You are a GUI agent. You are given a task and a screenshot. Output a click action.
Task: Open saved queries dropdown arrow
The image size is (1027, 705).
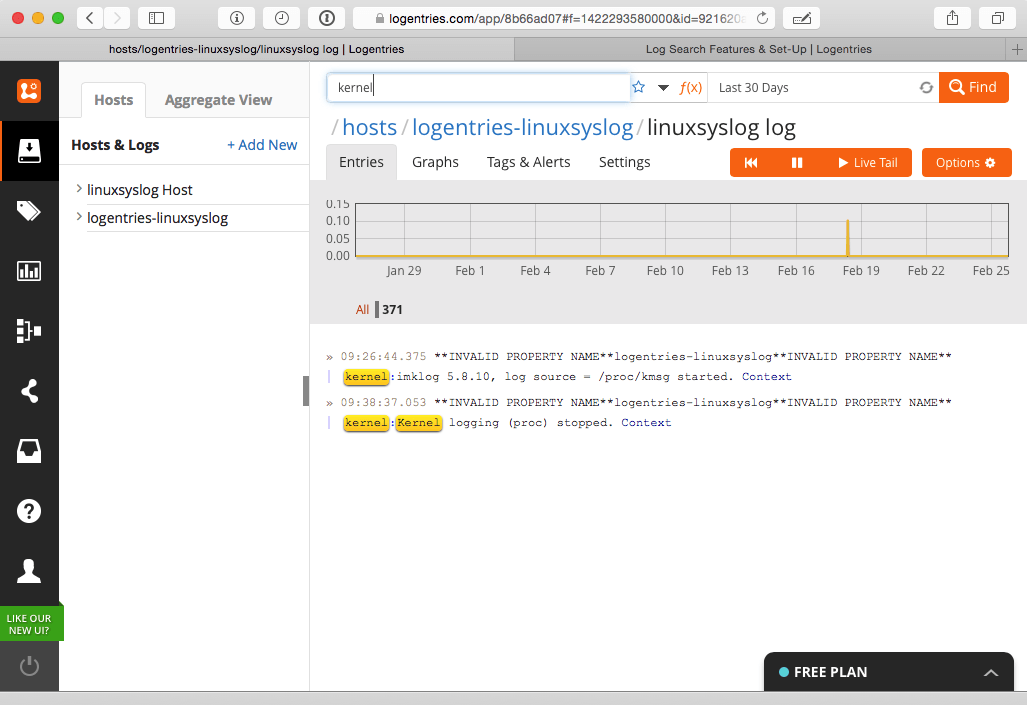point(663,88)
